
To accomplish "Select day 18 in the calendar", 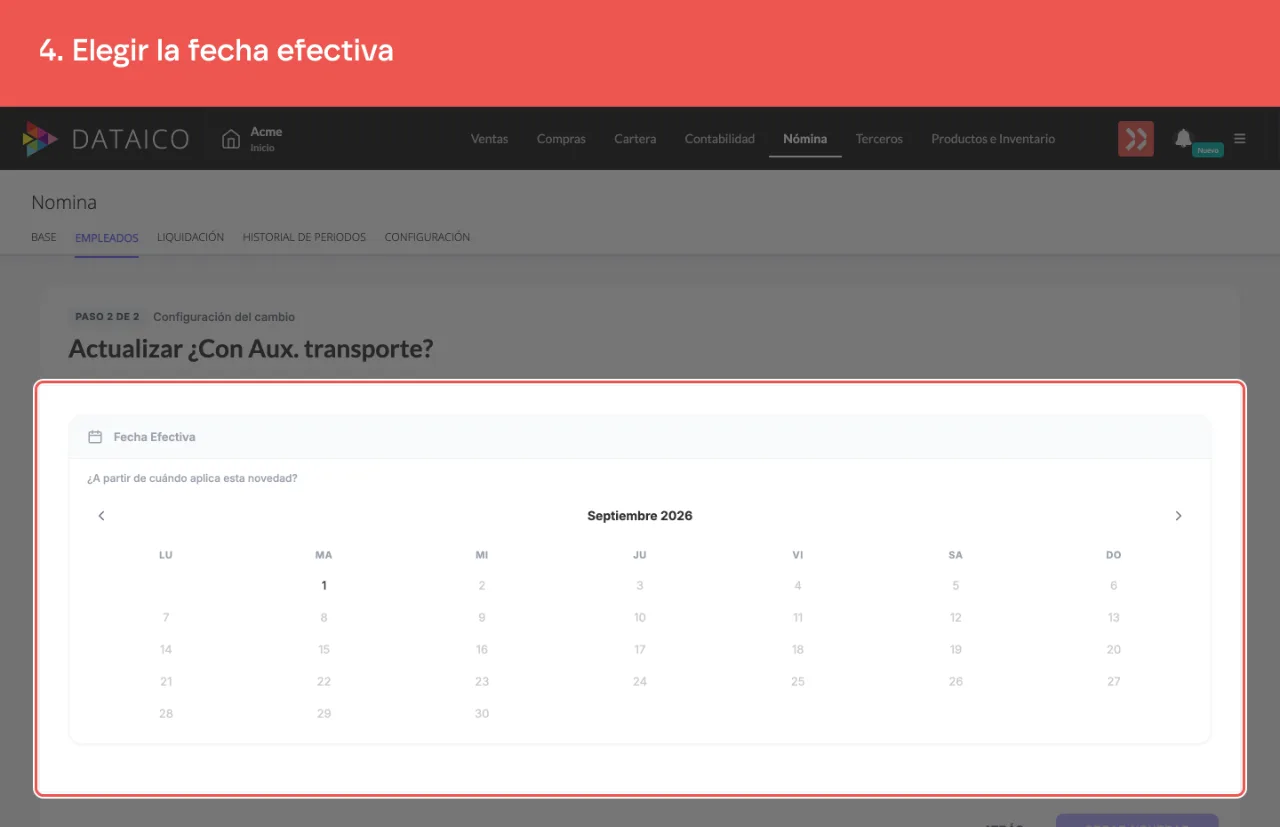I will click(x=798, y=650).
